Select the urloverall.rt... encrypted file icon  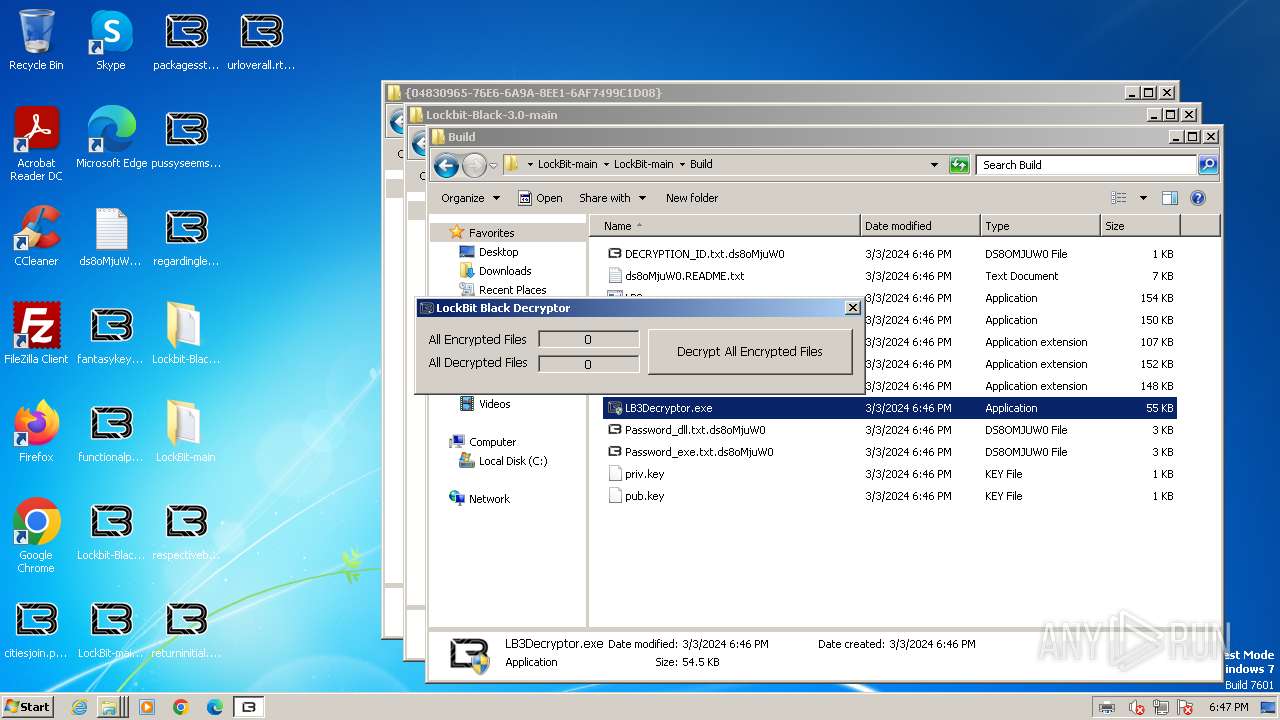pyautogui.click(x=261, y=40)
